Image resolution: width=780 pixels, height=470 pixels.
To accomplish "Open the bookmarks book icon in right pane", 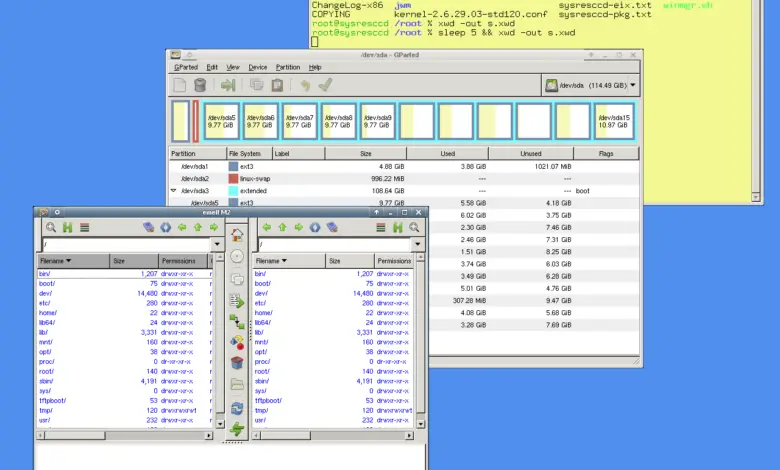I will click(332, 227).
